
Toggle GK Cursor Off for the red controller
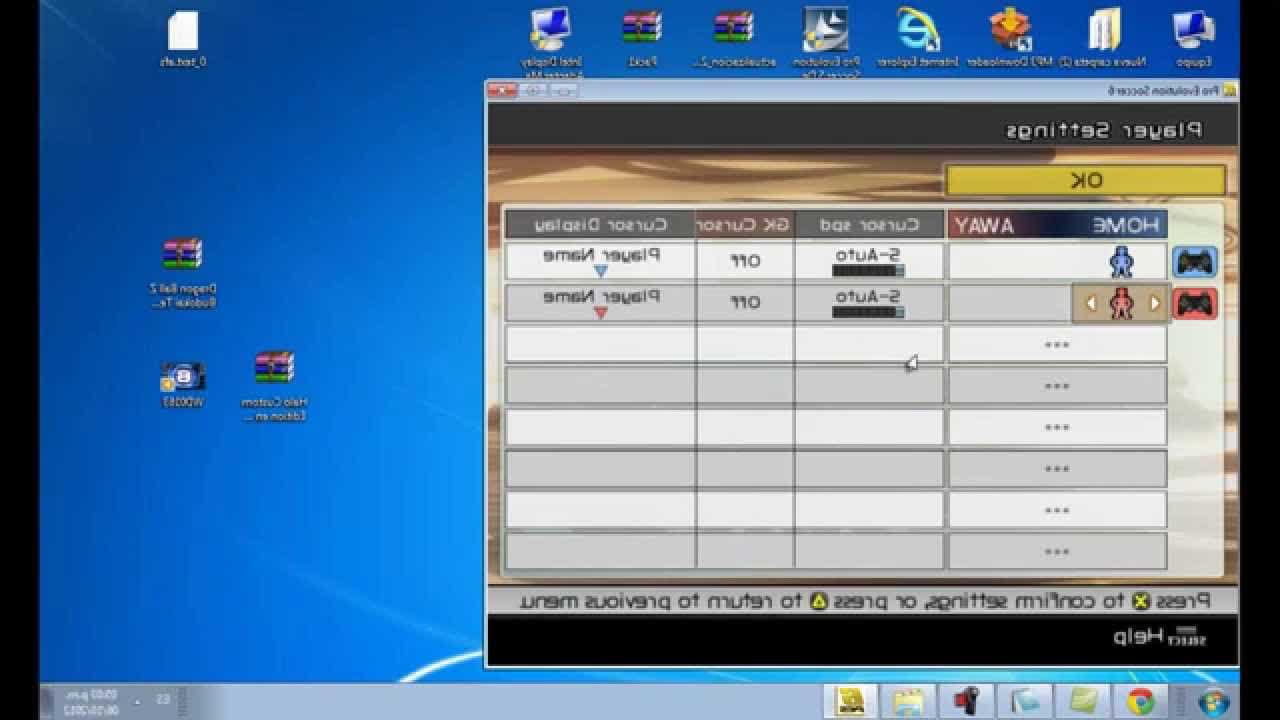coord(746,303)
